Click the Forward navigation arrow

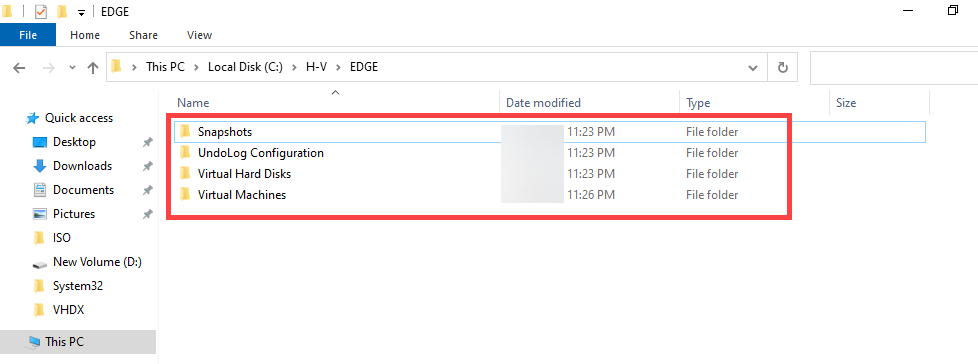point(48,67)
